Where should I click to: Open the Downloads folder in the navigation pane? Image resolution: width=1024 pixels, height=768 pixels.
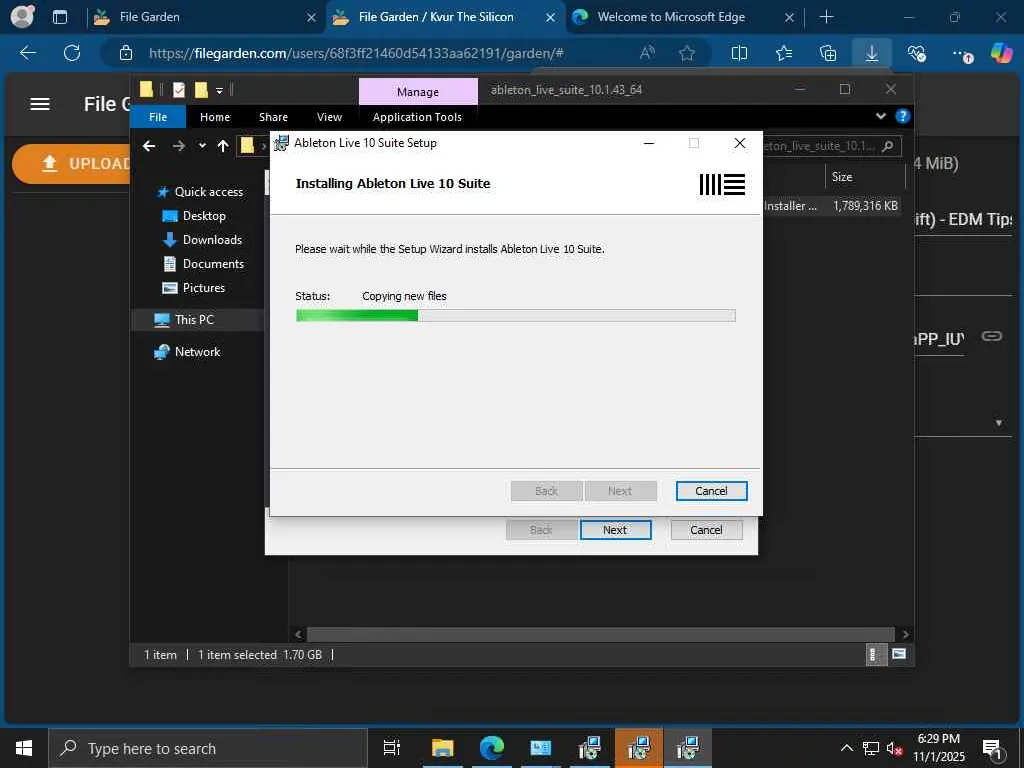coord(212,240)
